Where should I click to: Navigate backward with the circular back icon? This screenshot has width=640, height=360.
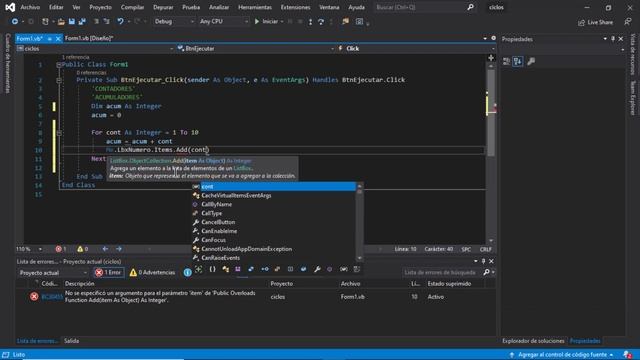15,21
